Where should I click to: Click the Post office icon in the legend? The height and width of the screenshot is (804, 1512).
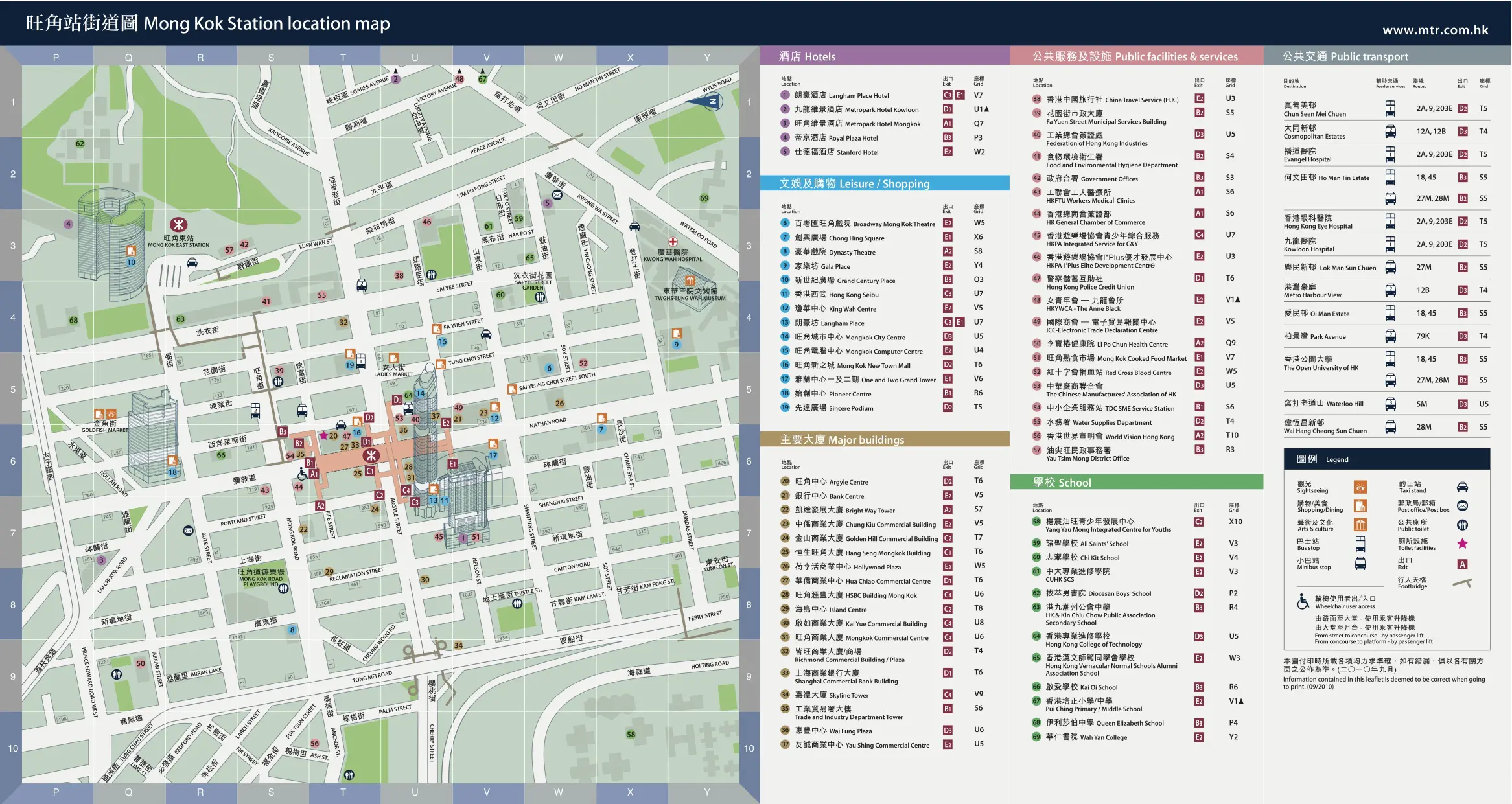[1462, 506]
